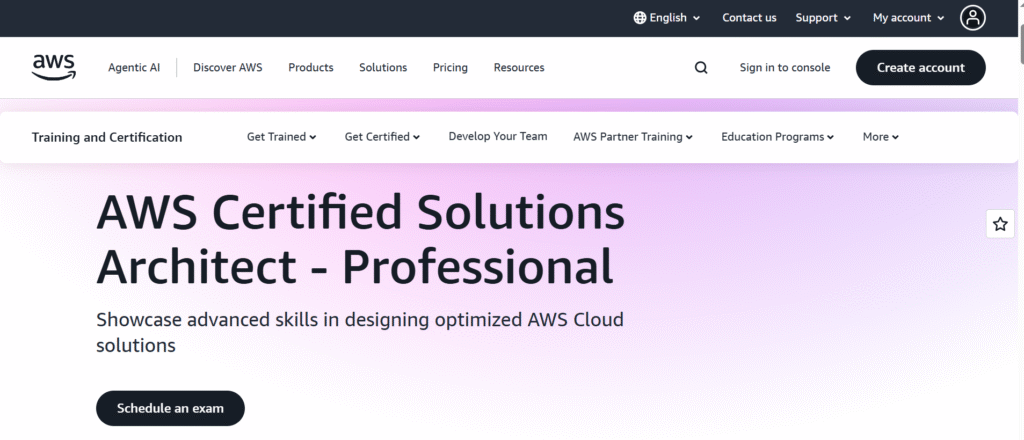Screen dimensions: 1024x440
Task: Expand the Get Certified menu
Action: (x=382, y=136)
